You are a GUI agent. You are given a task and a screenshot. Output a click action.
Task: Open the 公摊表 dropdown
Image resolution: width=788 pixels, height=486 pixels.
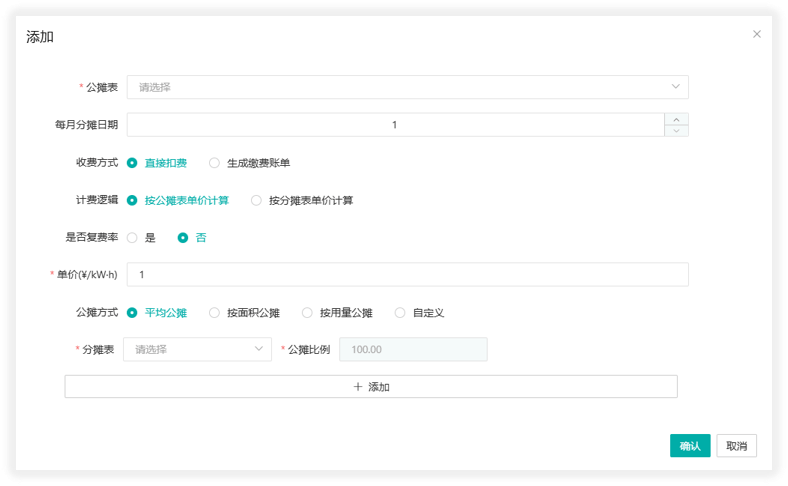(x=407, y=87)
